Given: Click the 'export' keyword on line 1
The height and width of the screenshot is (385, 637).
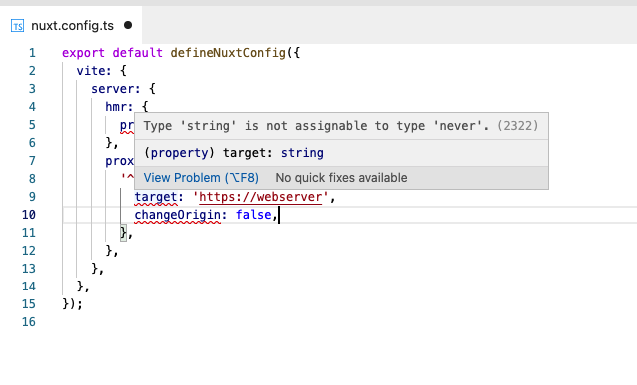Looking at the screenshot, I should coord(83,53).
